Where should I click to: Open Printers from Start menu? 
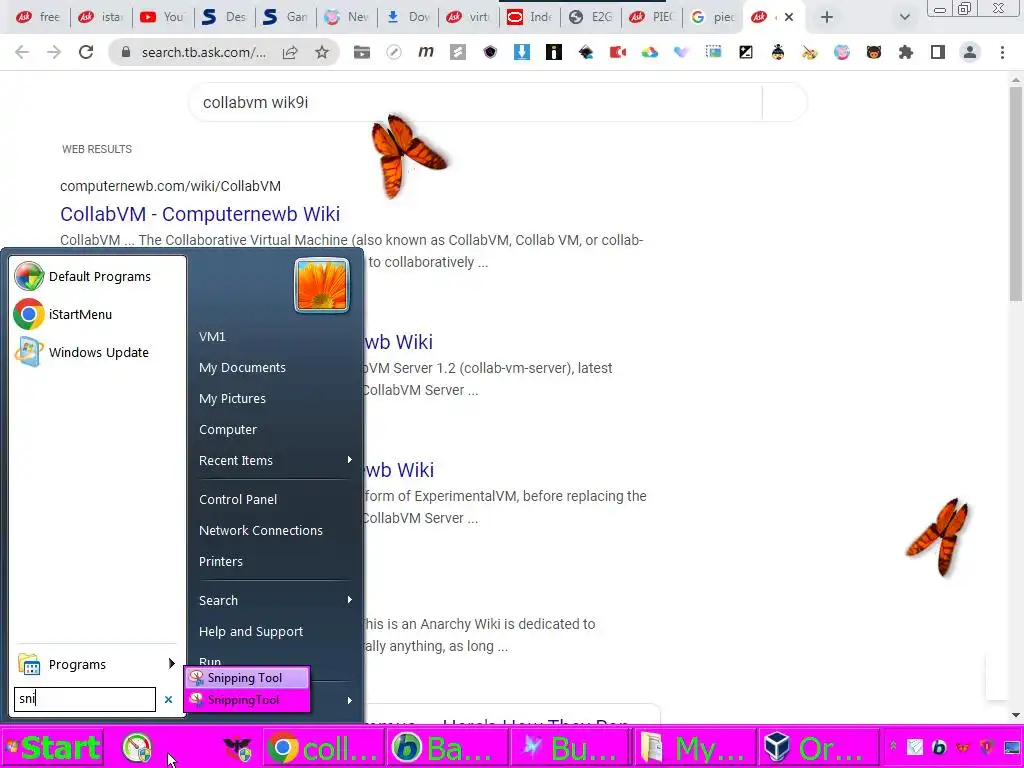pyautogui.click(x=221, y=561)
